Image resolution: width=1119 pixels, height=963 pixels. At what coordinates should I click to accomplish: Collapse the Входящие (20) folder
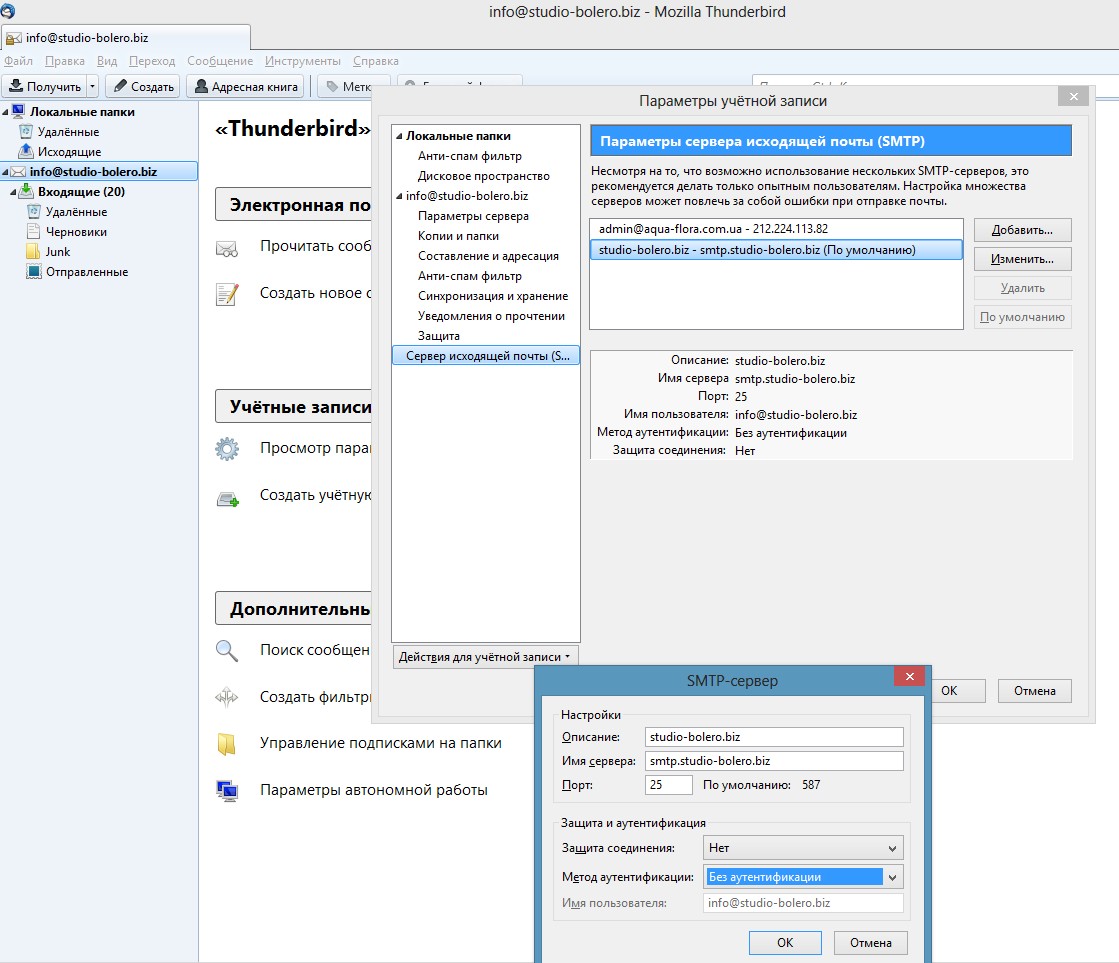(13, 192)
